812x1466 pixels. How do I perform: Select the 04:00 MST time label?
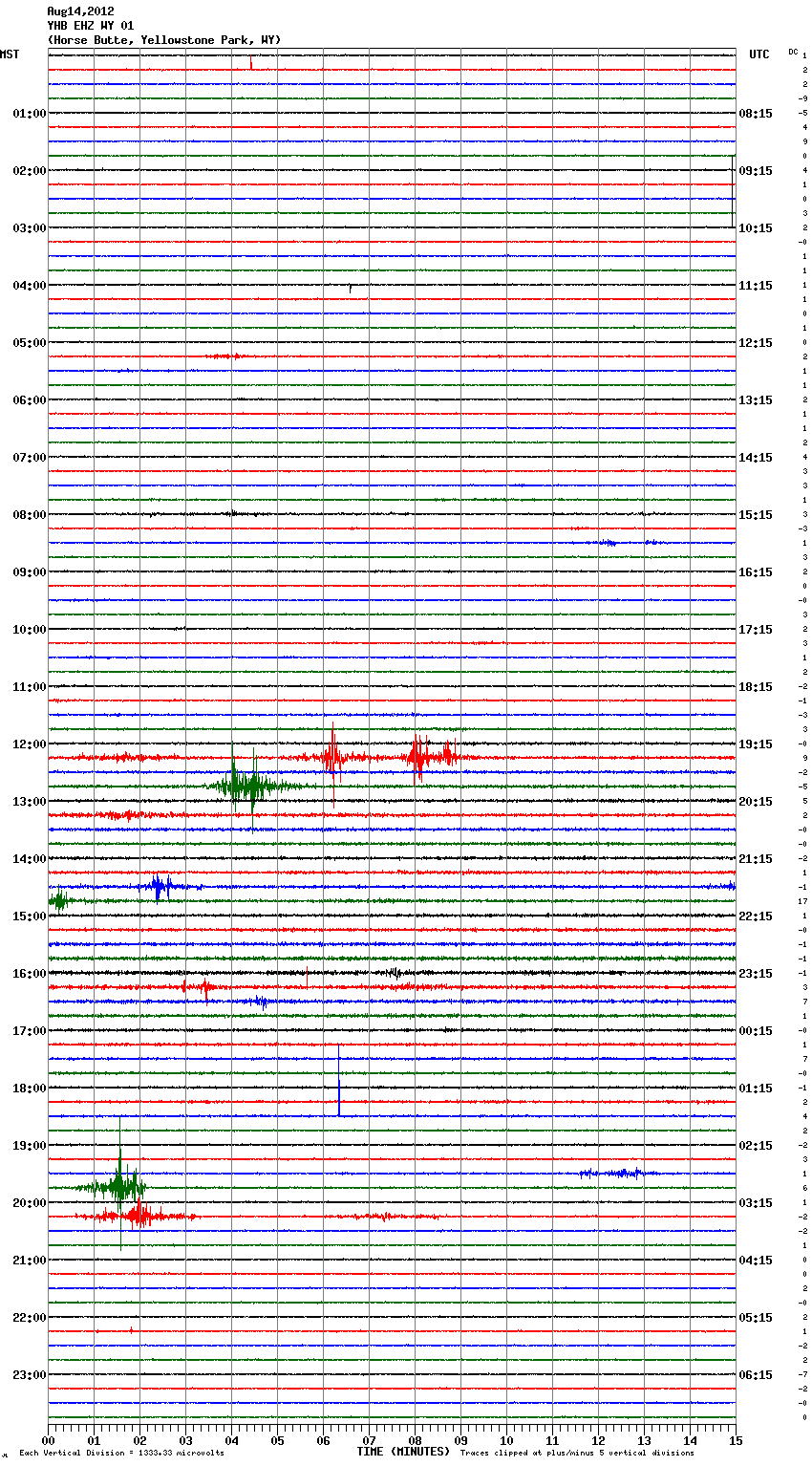(x=29, y=285)
